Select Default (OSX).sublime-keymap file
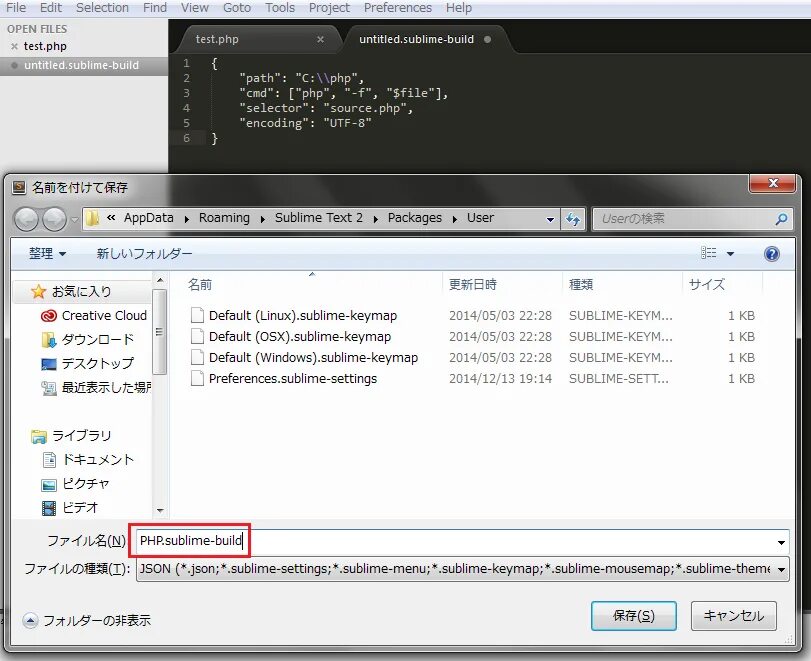The height and width of the screenshot is (661, 811). click(300, 337)
